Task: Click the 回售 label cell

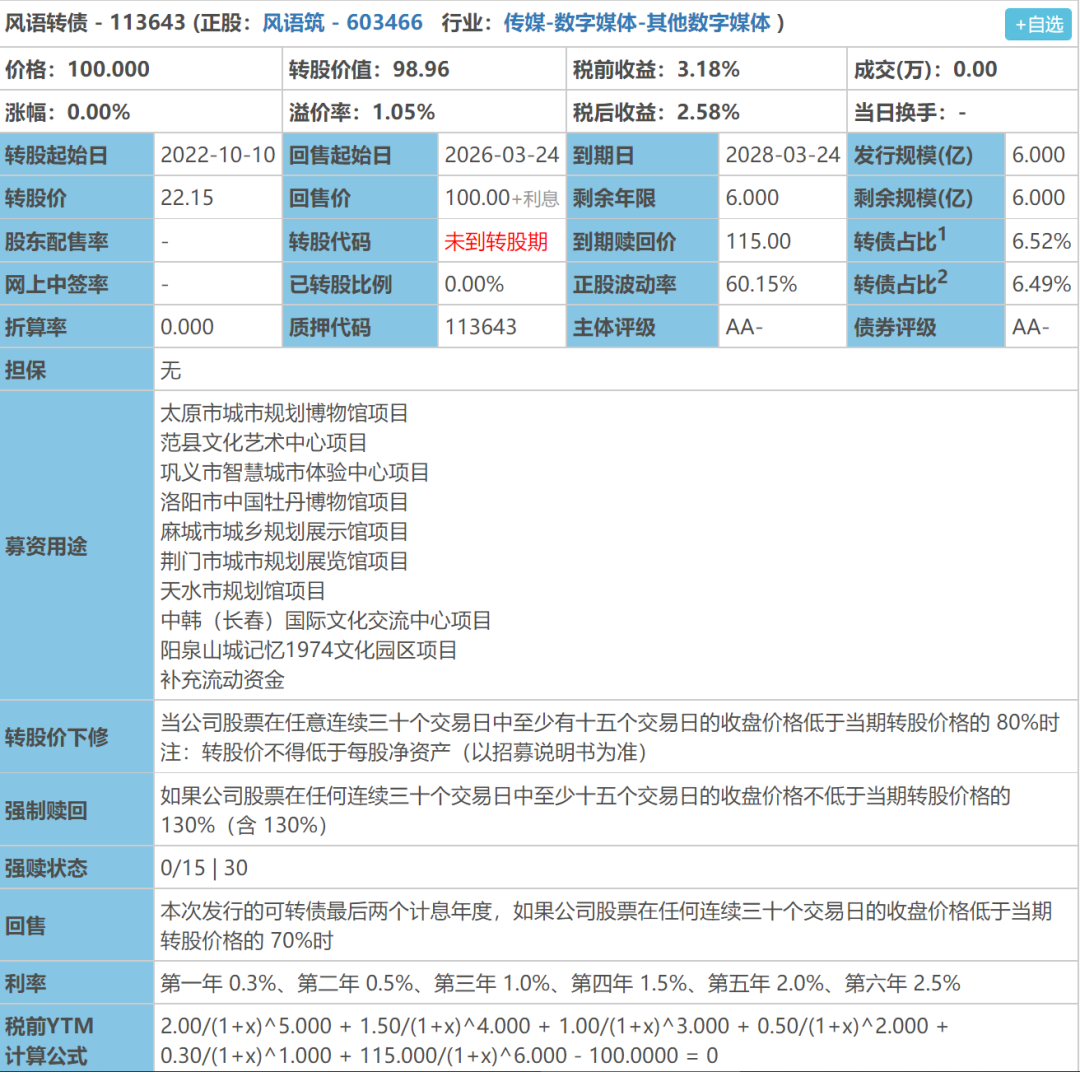Action: point(76,925)
